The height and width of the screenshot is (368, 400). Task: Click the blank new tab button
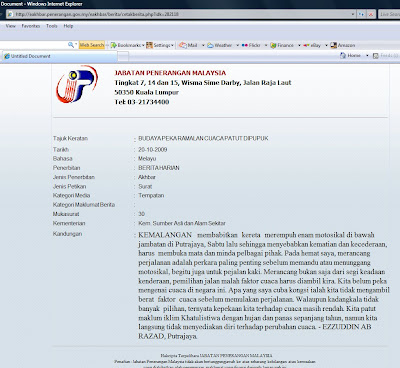[123, 57]
